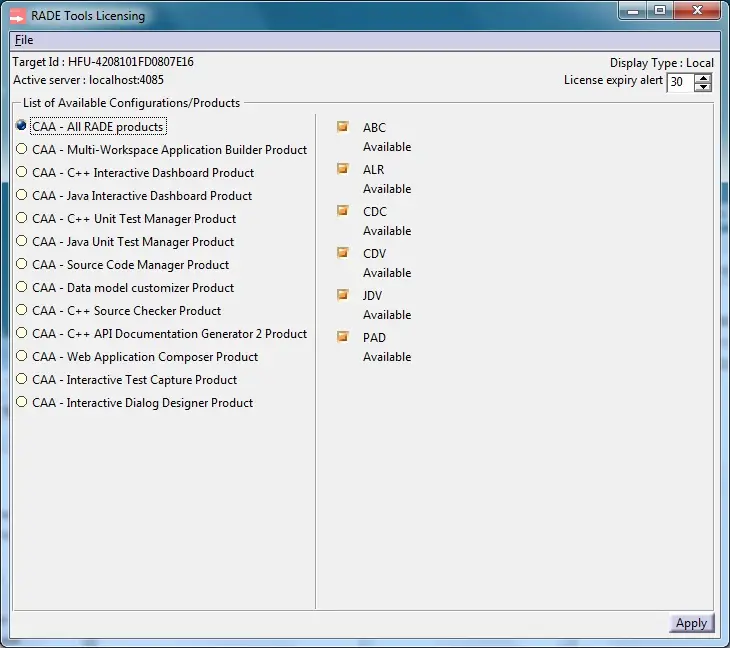Choose Java Interactive Dashboard Product radio

(21, 195)
